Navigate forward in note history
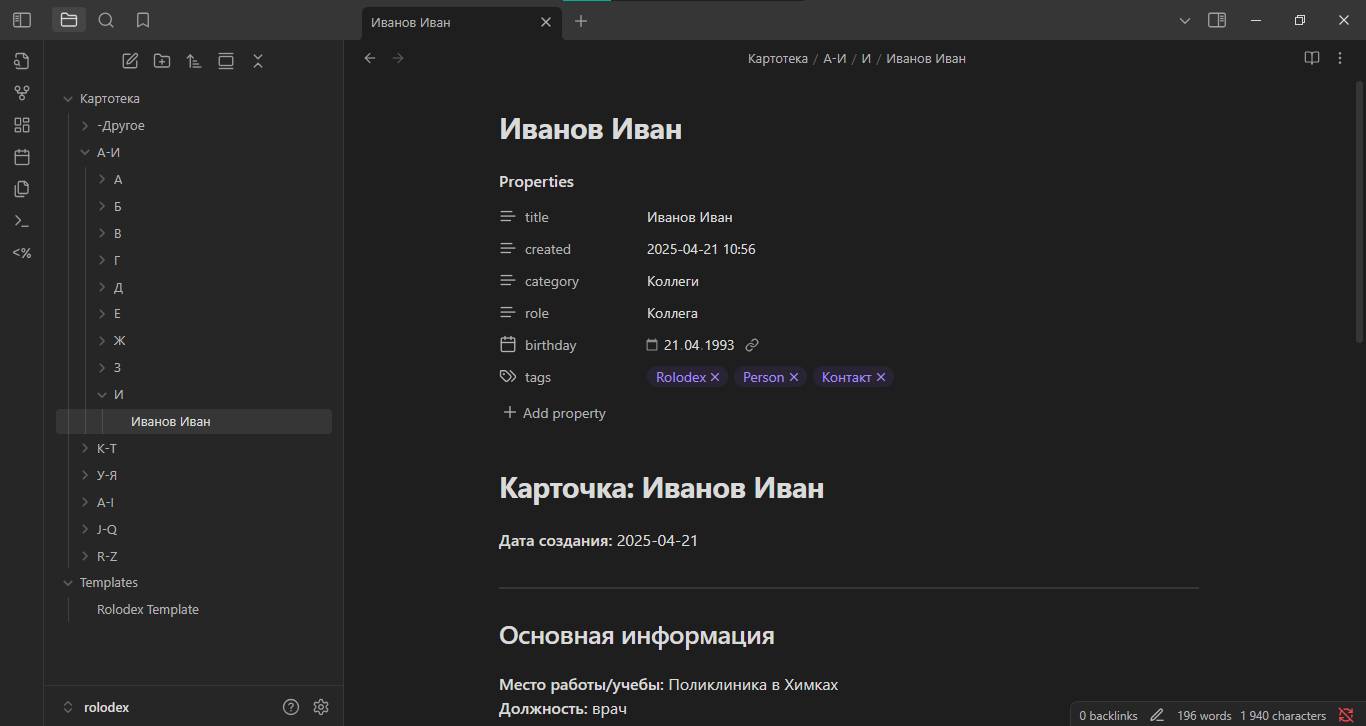This screenshot has width=1366, height=726. [x=398, y=58]
